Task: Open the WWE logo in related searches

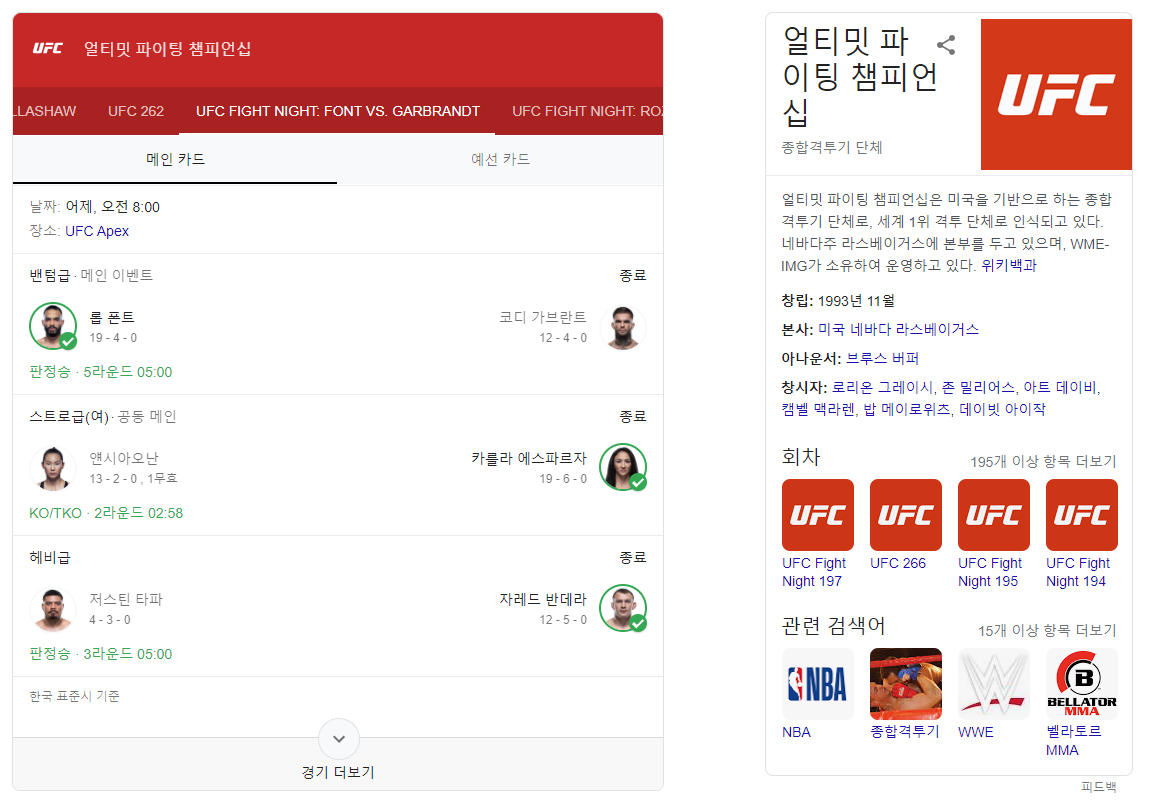Action: pos(993,683)
